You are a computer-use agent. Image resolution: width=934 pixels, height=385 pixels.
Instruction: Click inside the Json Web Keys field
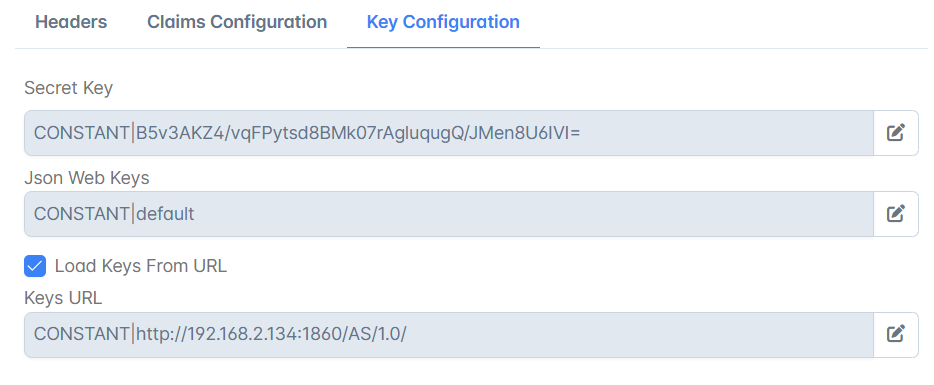(449, 213)
